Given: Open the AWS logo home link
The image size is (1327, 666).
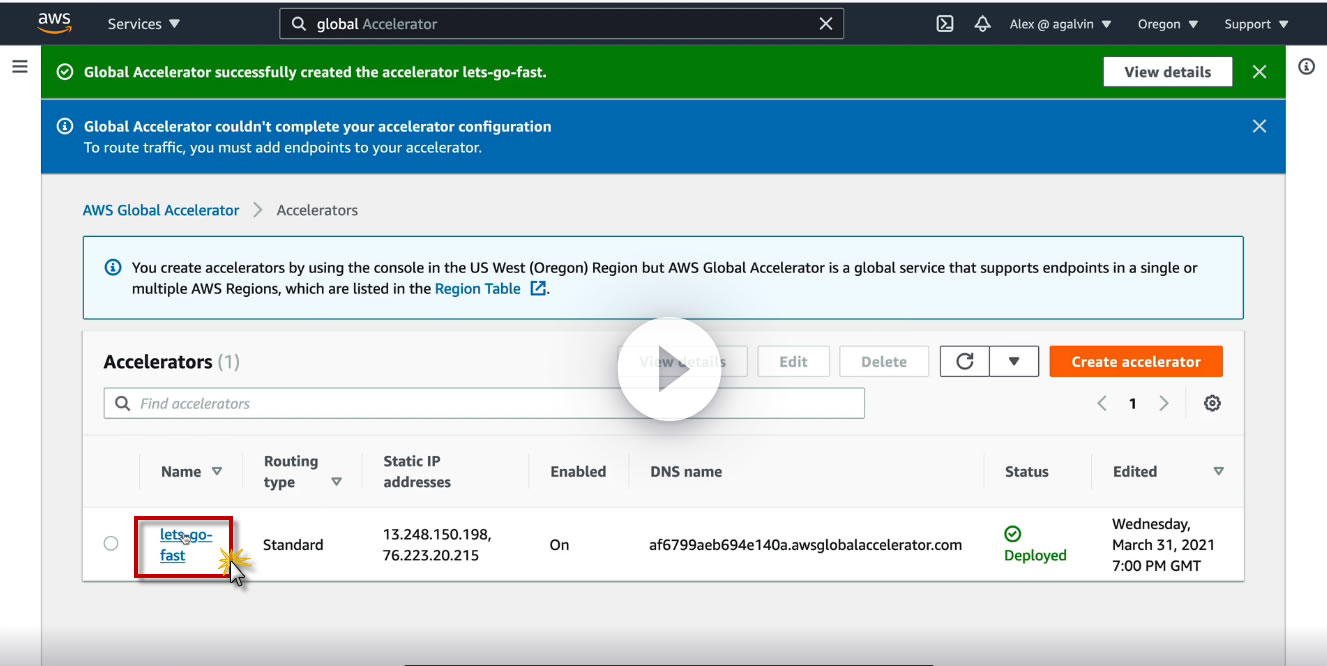Looking at the screenshot, I should [x=55, y=23].
